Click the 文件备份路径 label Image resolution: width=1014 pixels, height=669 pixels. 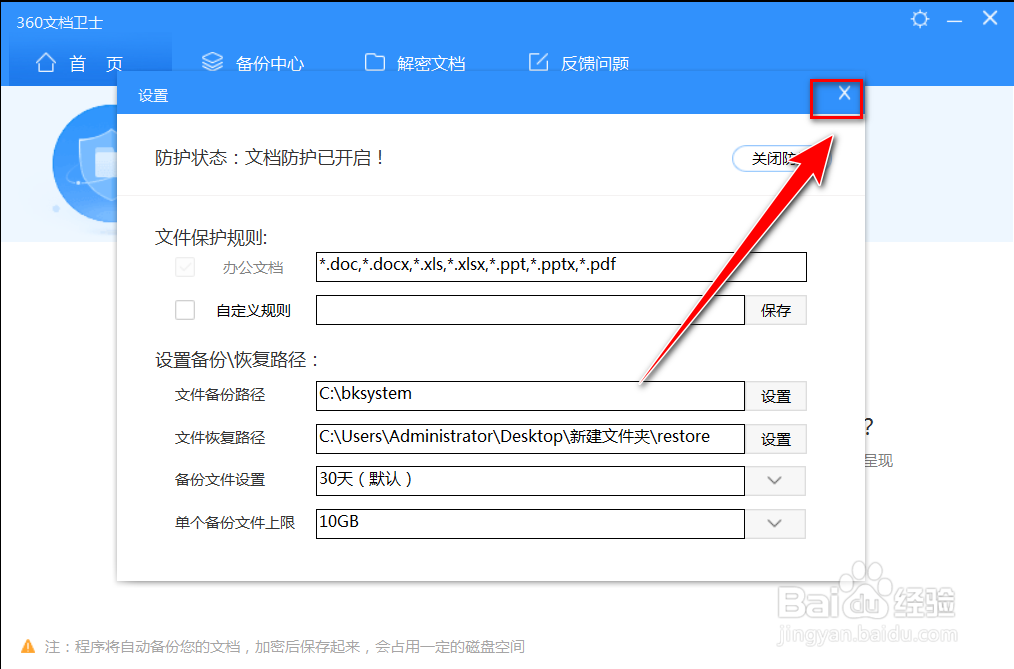point(220,395)
